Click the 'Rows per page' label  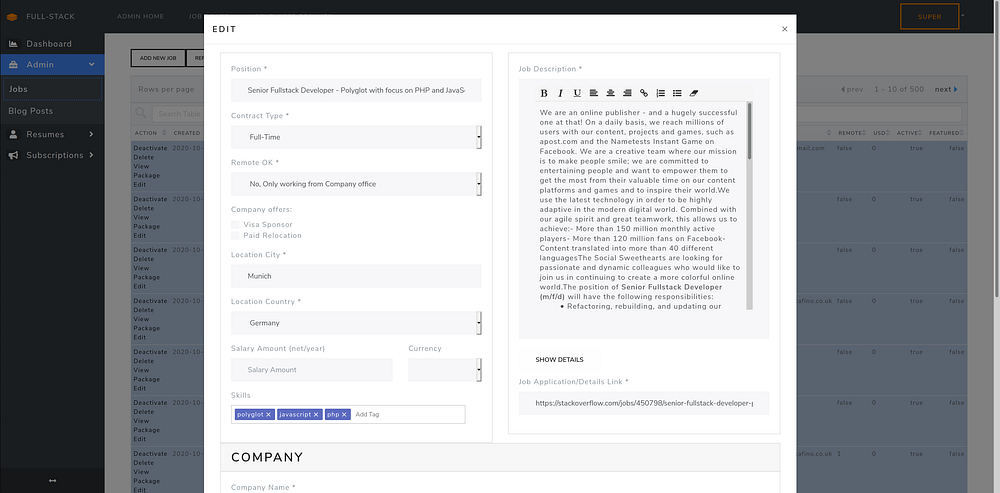pyautogui.click(x=166, y=89)
